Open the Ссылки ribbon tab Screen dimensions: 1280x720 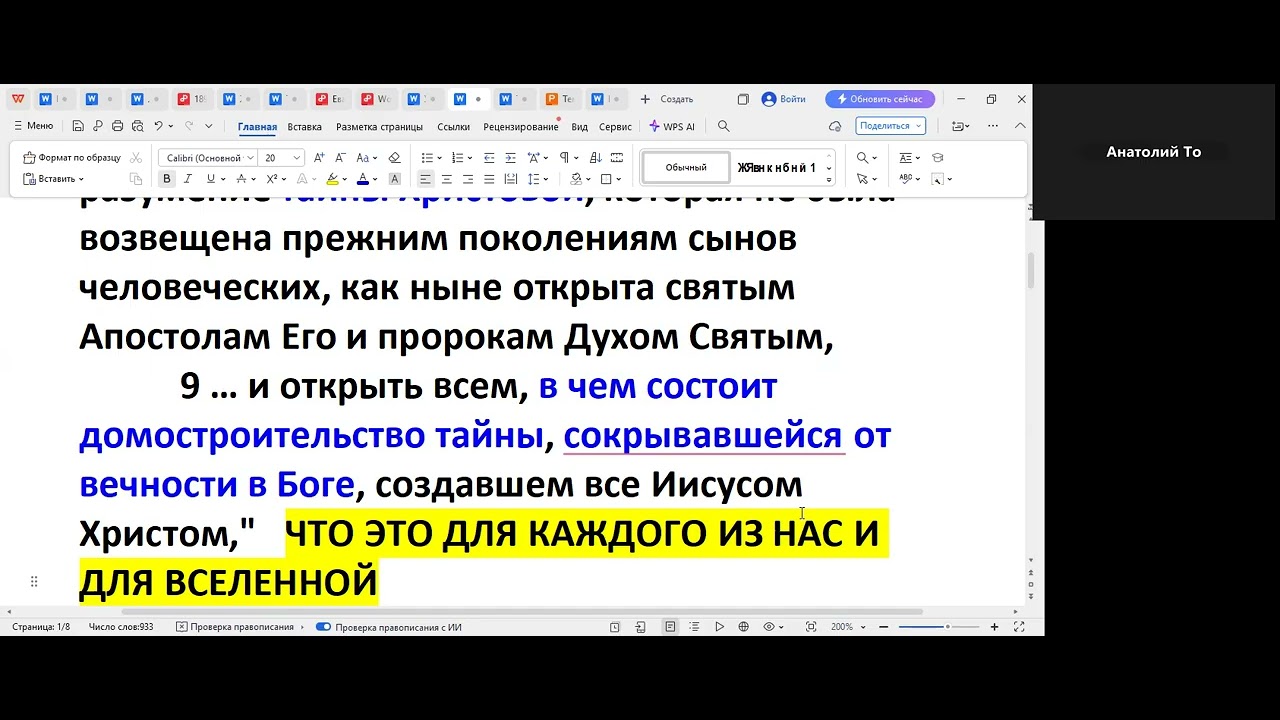(x=453, y=127)
